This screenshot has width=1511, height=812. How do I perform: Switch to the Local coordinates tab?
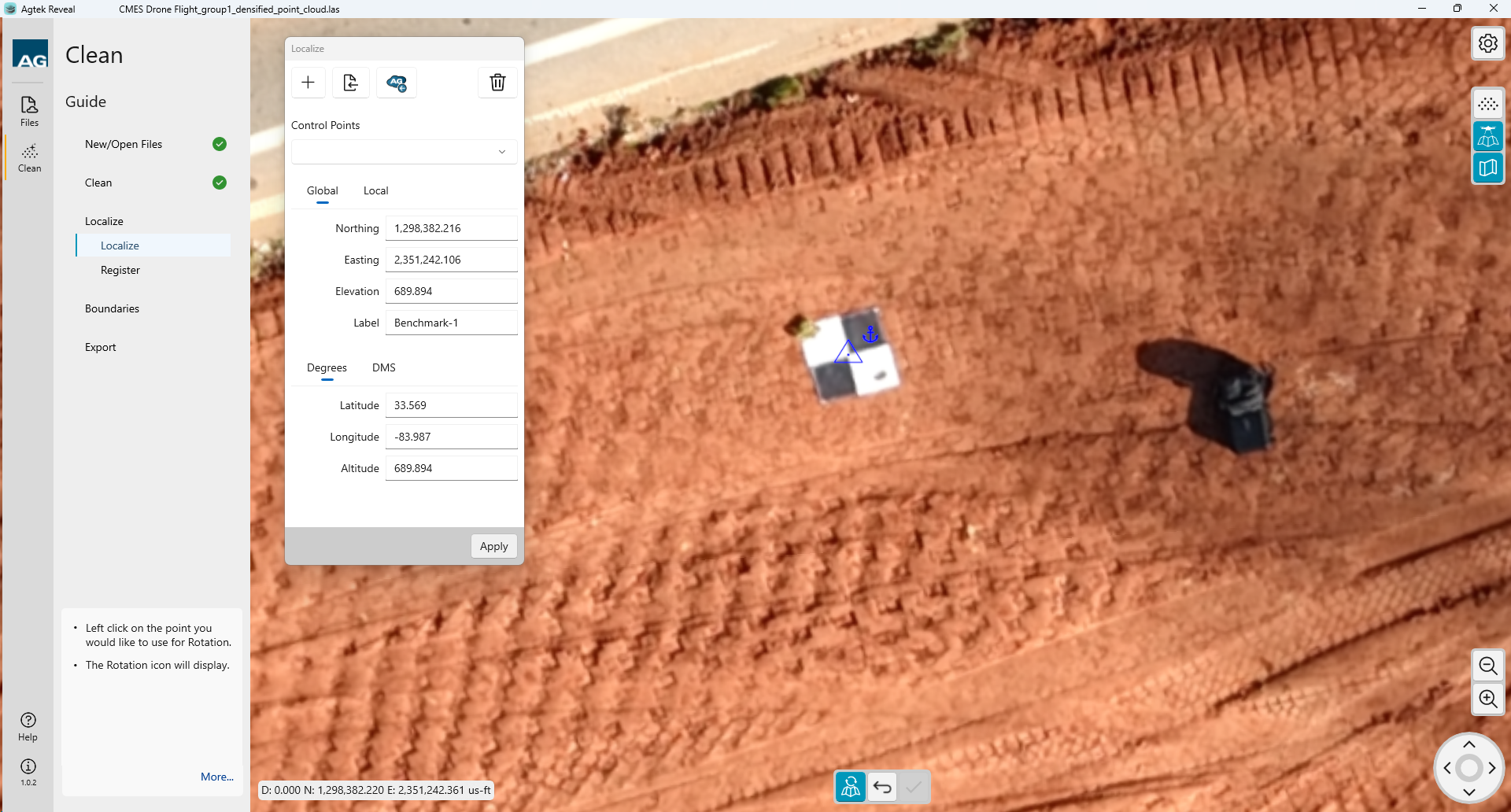point(375,190)
